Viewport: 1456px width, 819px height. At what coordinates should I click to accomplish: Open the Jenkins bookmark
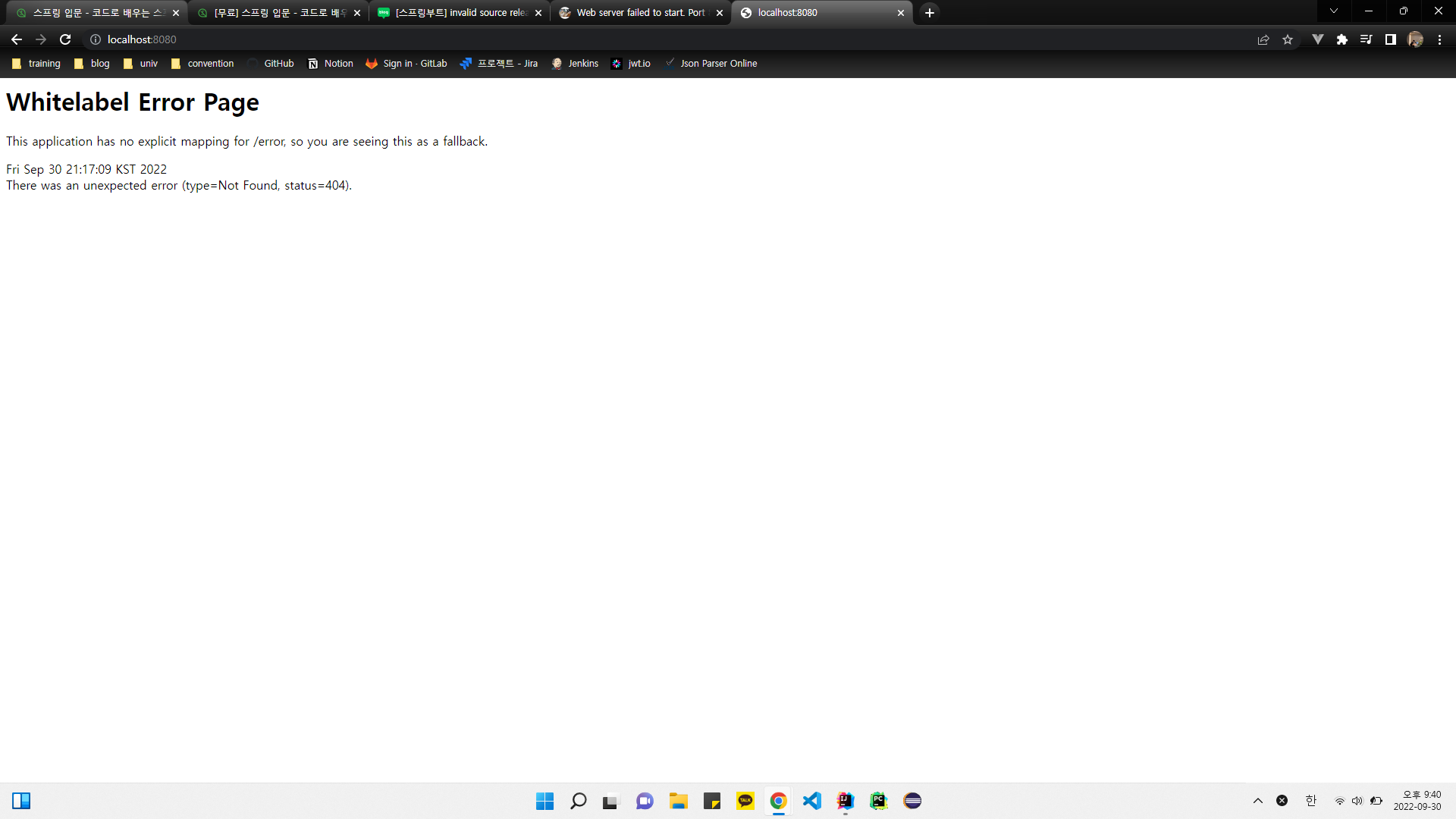point(575,64)
